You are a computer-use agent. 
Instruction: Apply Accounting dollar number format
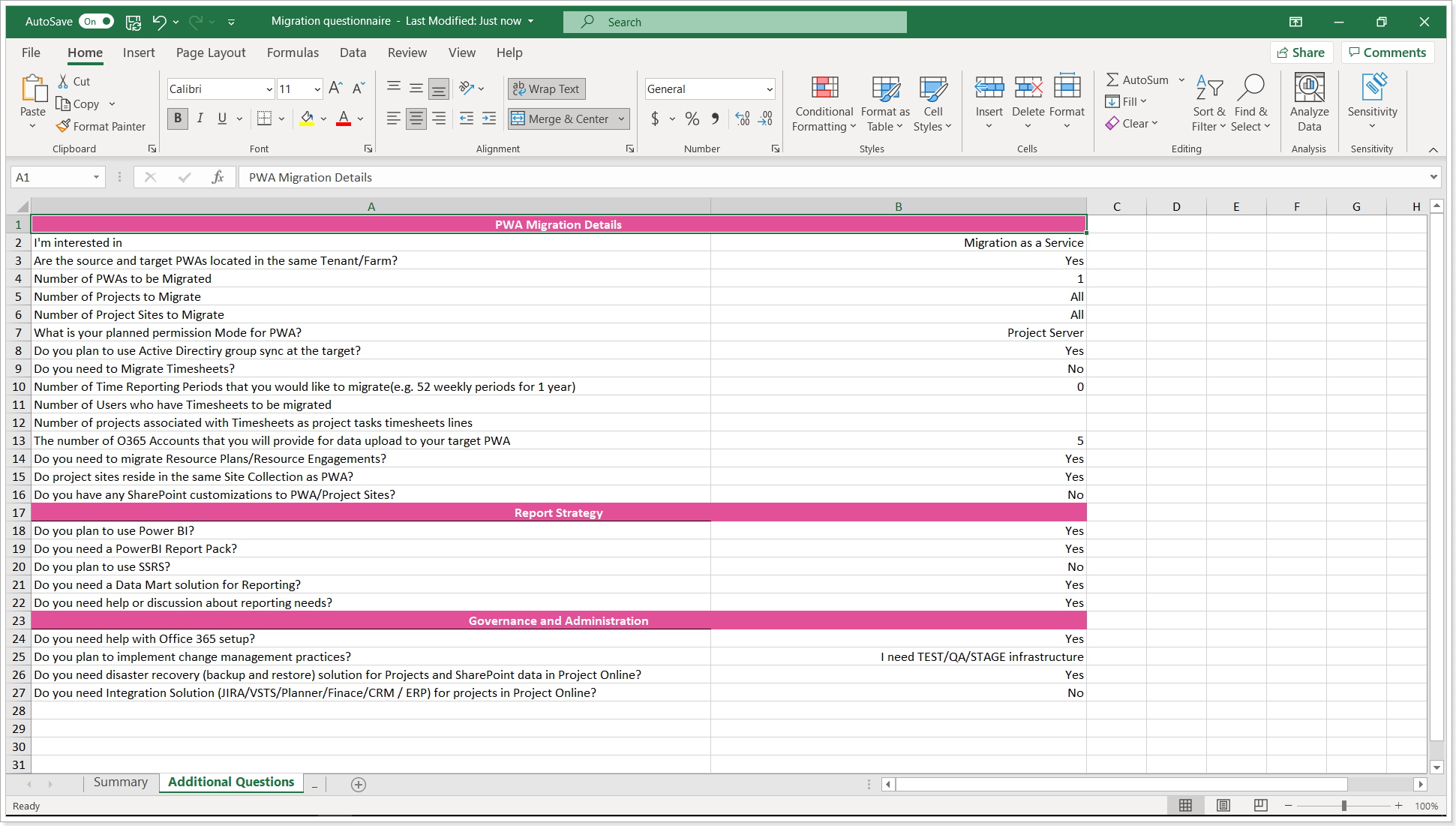pos(655,119)
